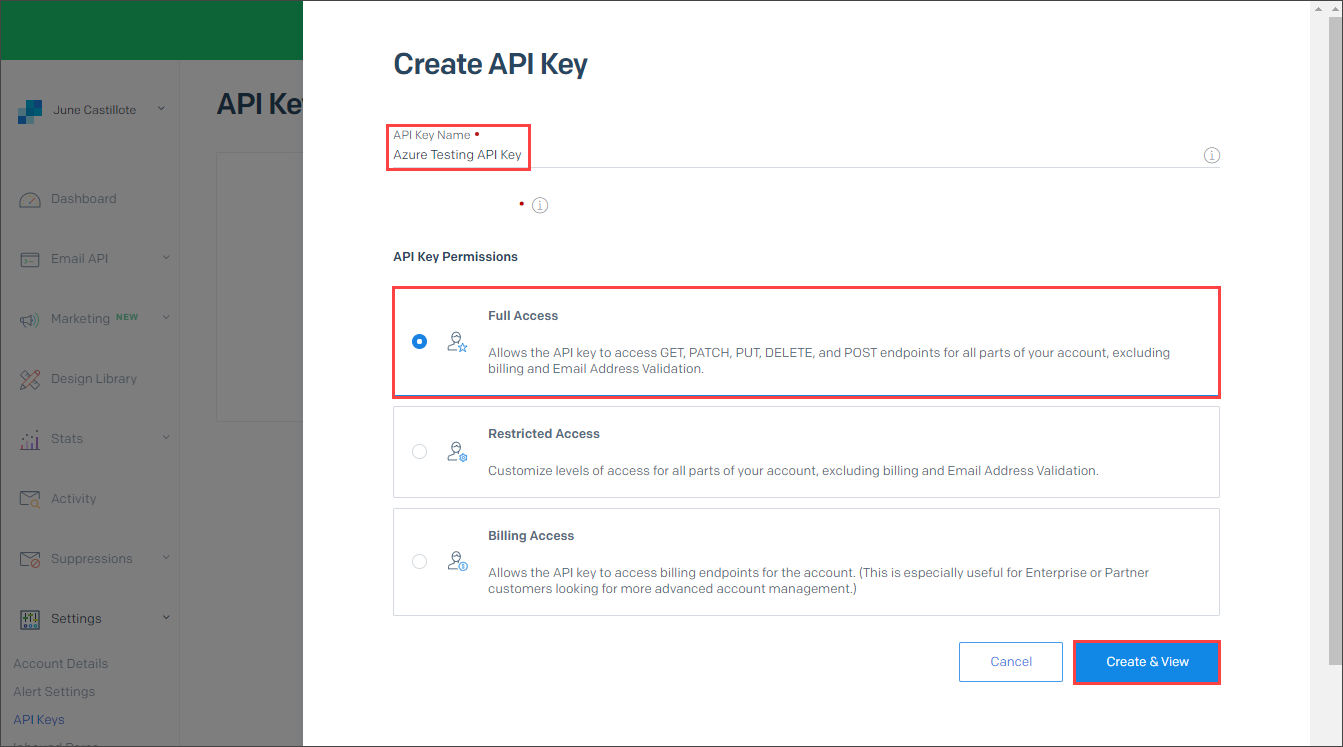Click the Marketing megaphone icon
The image size is (1343, 747).
(30, 319)
